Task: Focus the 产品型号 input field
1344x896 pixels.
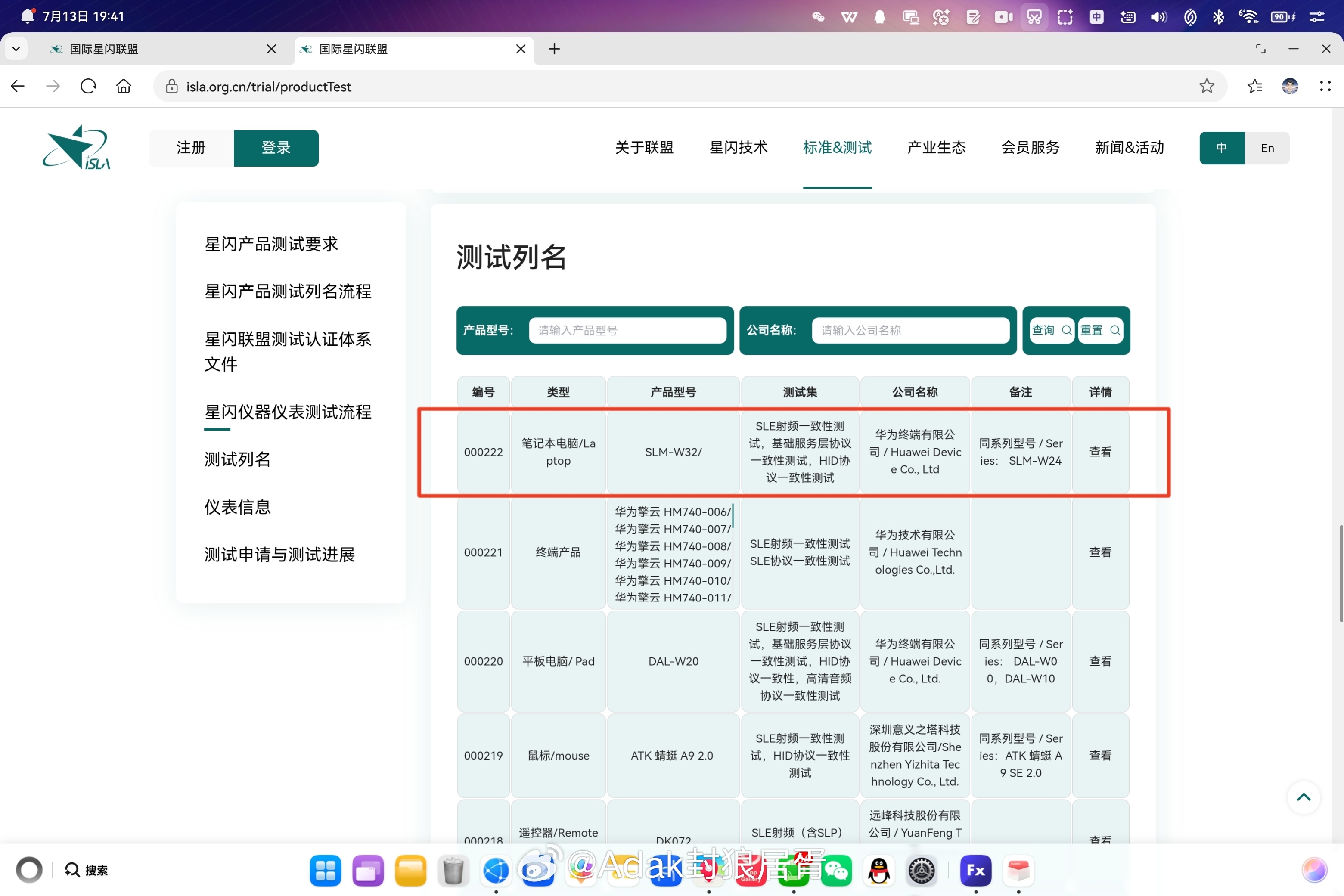Action: (x=627, y=330)
